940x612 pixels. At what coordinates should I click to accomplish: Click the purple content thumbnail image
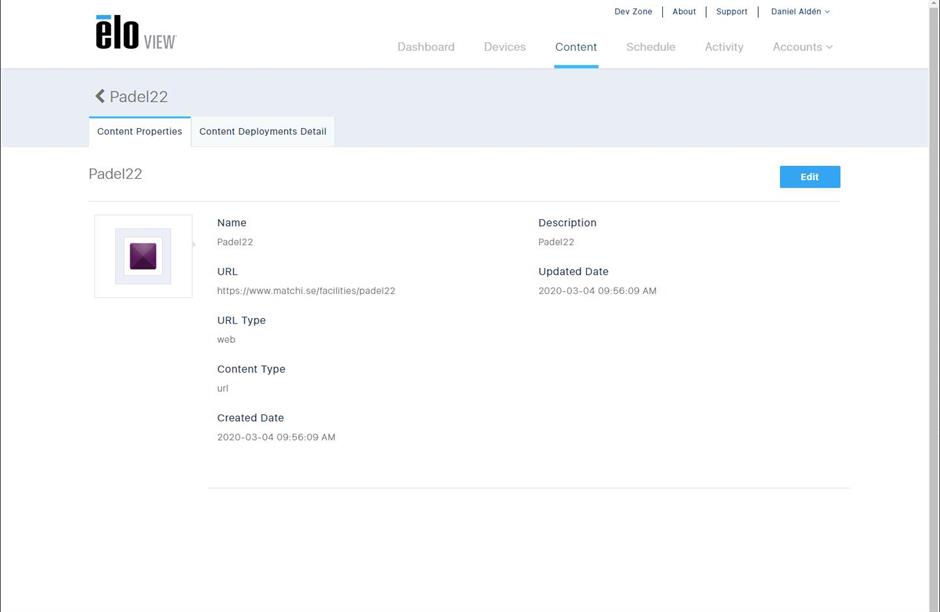(x=143, y=256)
